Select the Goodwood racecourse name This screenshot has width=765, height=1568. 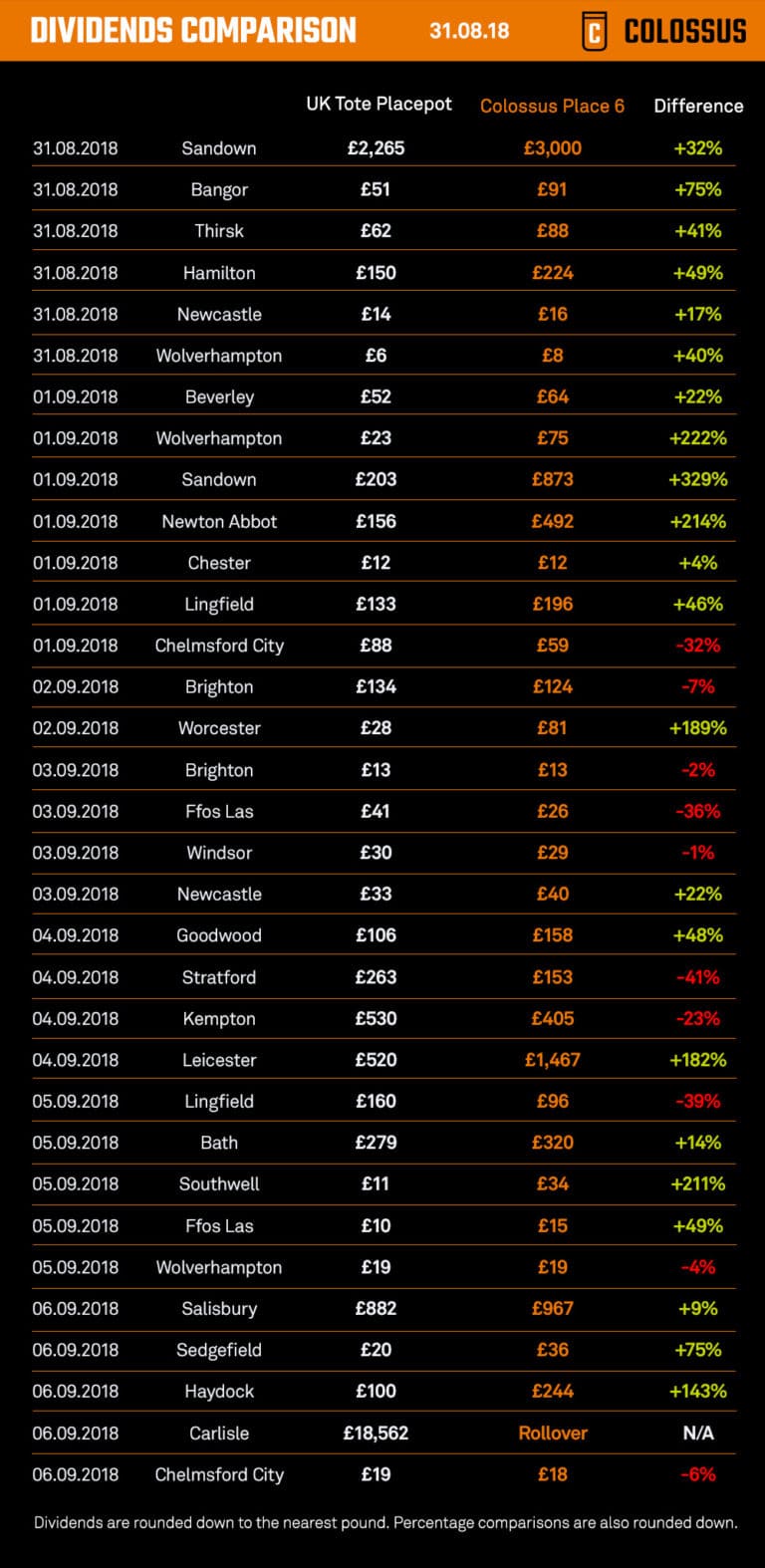click(219, 935)
